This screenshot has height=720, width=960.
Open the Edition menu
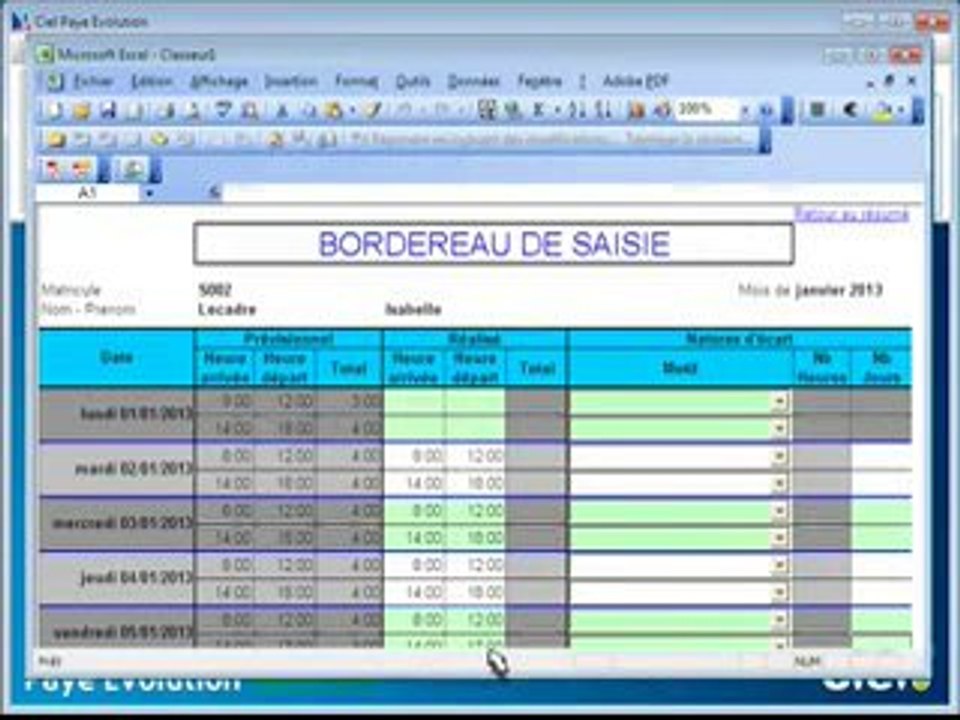(x=152, y=81)
